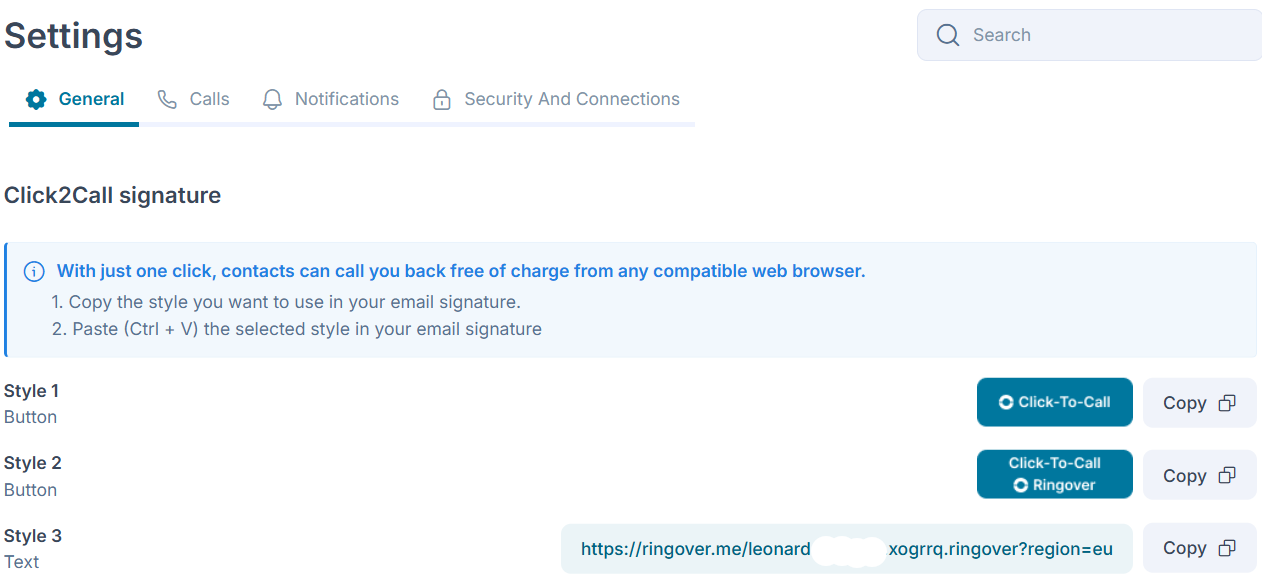The width and height of the screenshot is (1262, 576).
Task: Click the copy icon for Style 3
Action: tap(1227, 548)
